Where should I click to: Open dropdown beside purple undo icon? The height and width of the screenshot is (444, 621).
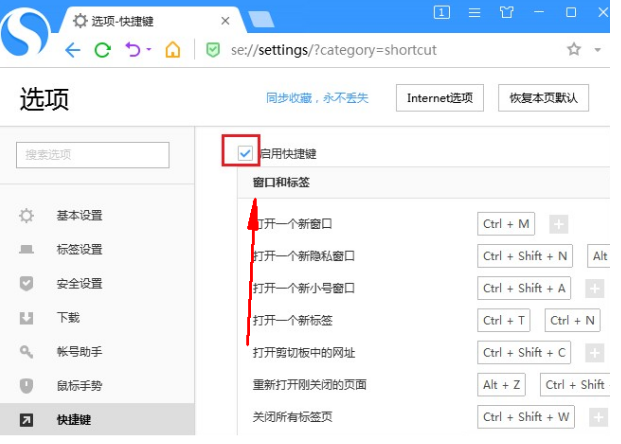click(149, 50)
